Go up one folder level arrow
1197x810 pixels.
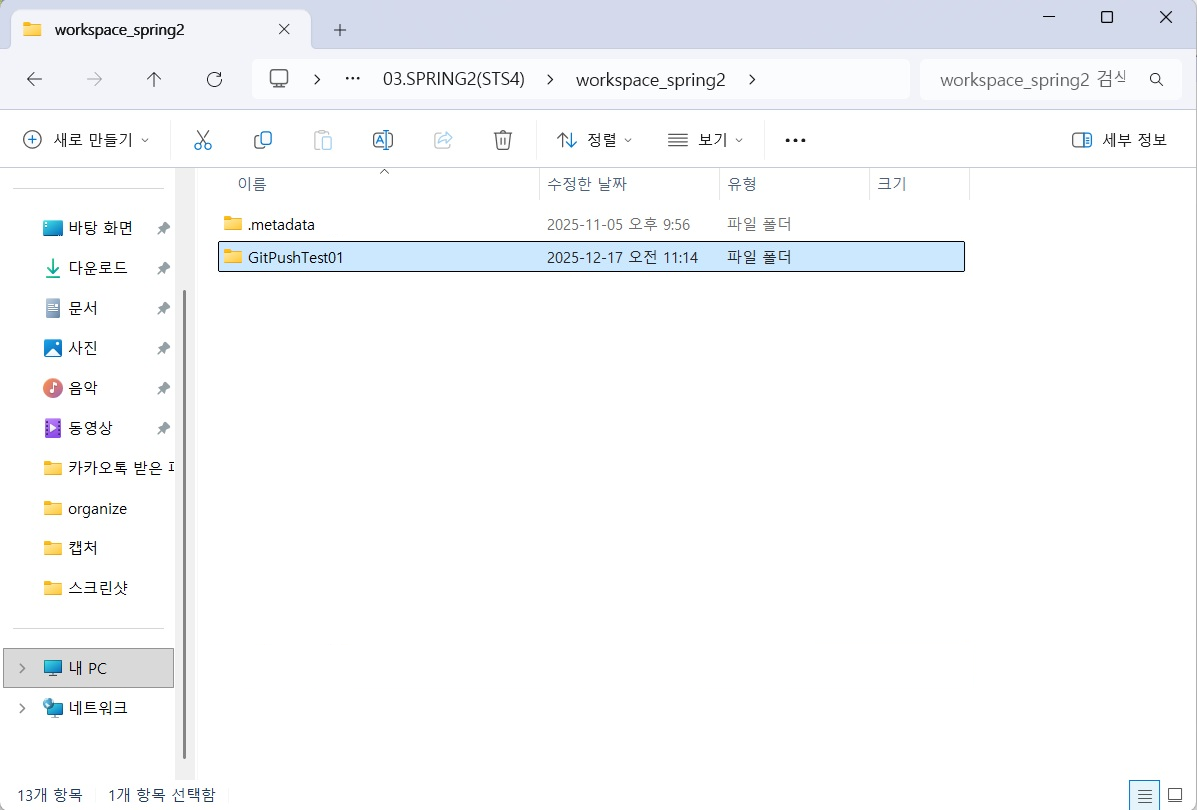(154, 79)
